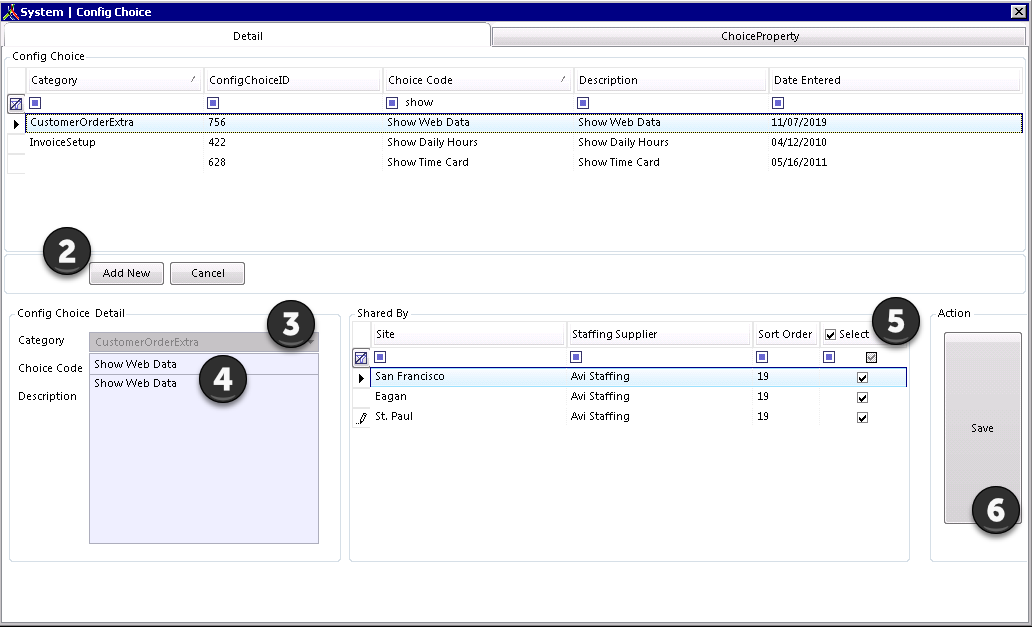1032x629 pixels.
Task: Sort by Choice Code column header
Action: (x=478, y=80)
